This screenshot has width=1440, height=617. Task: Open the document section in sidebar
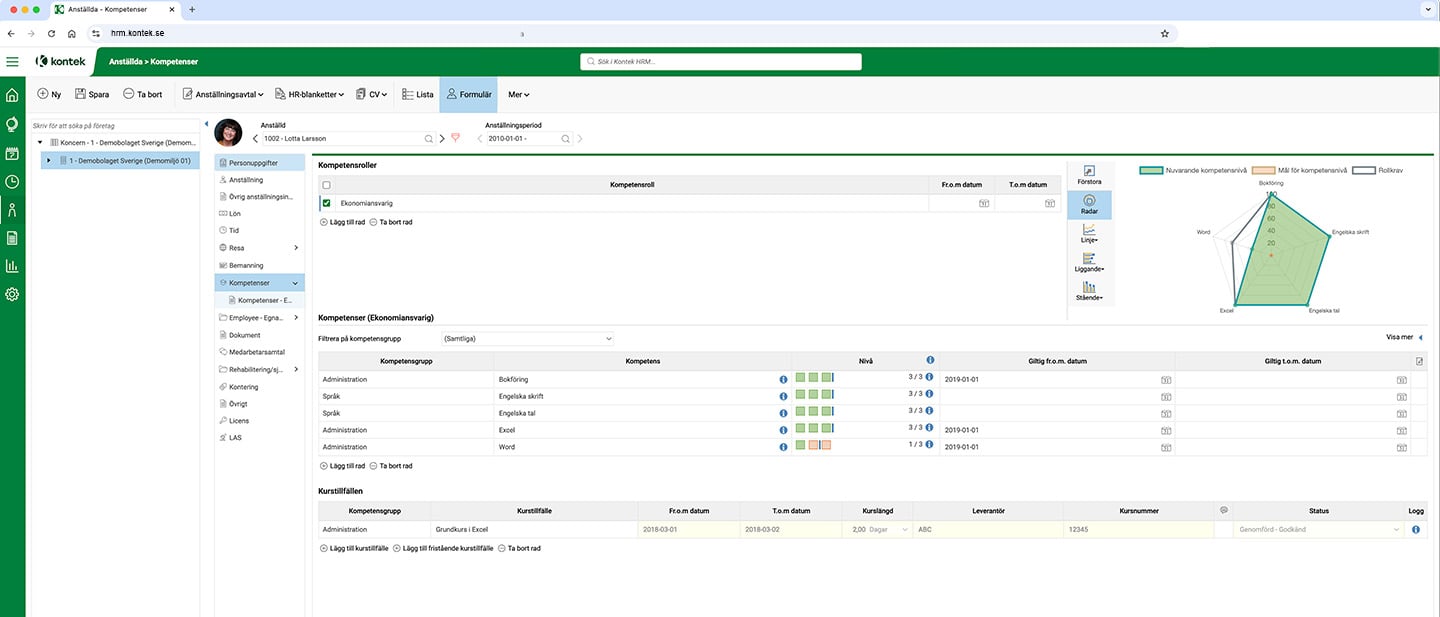point(12,238)
